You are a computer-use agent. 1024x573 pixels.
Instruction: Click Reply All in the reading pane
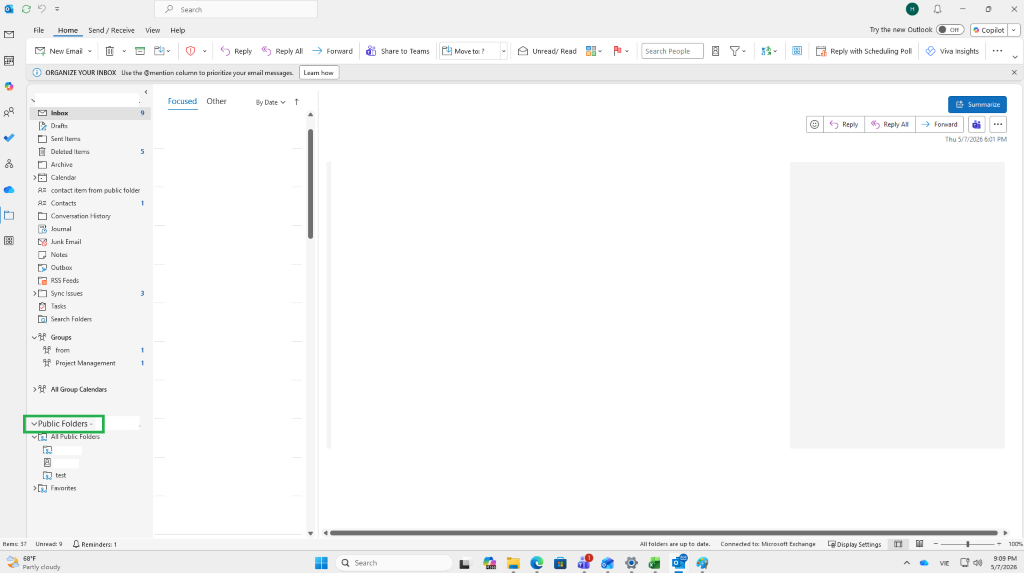tap(889, 124)
